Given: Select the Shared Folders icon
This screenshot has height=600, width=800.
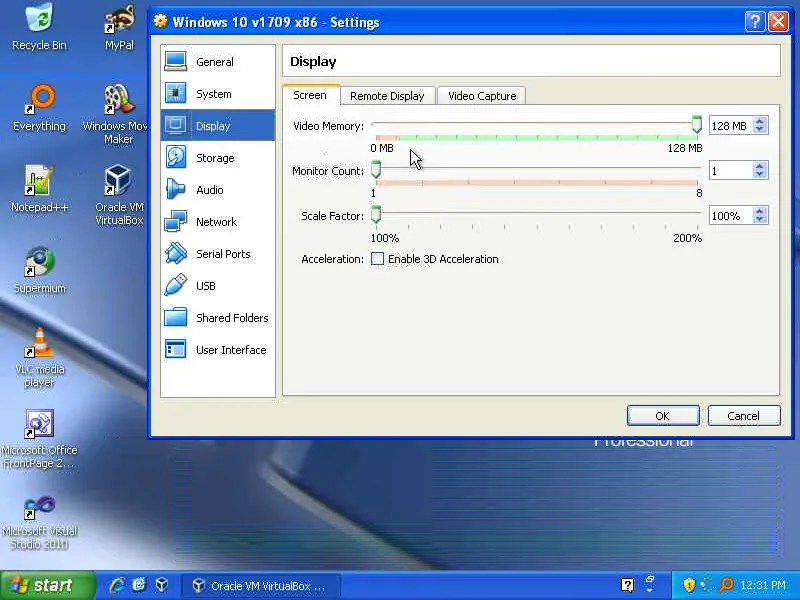Looking at the screenshot, I should tap(176, 317).
